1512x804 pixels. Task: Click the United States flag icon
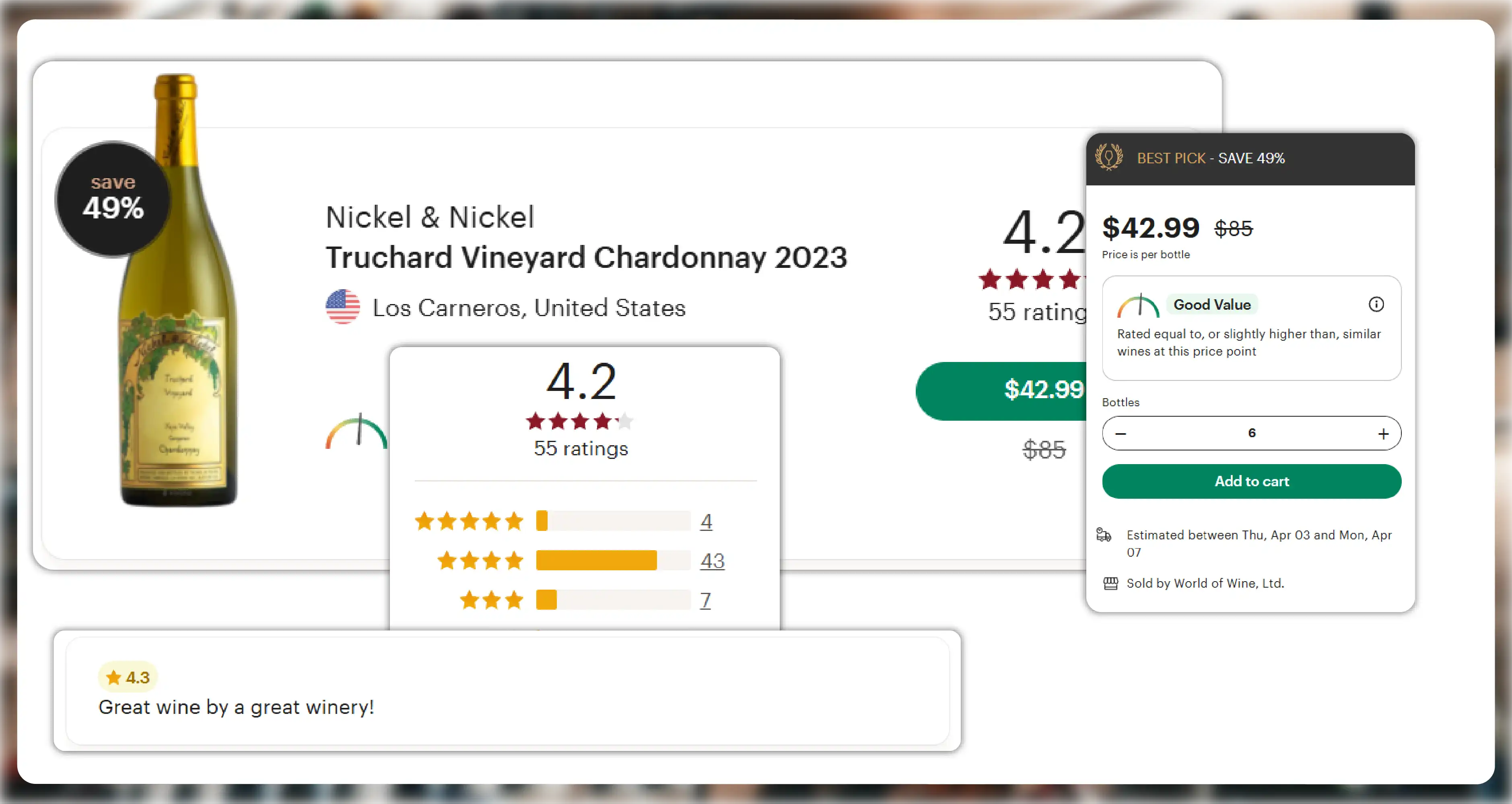coord(343,307)
